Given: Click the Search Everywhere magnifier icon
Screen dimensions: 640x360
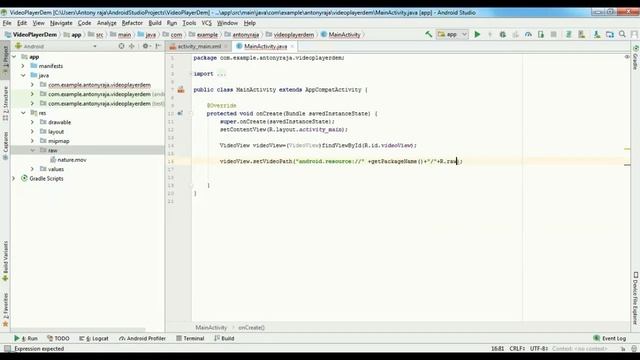Looking at the screenshot, I should (x=622, y=35).
